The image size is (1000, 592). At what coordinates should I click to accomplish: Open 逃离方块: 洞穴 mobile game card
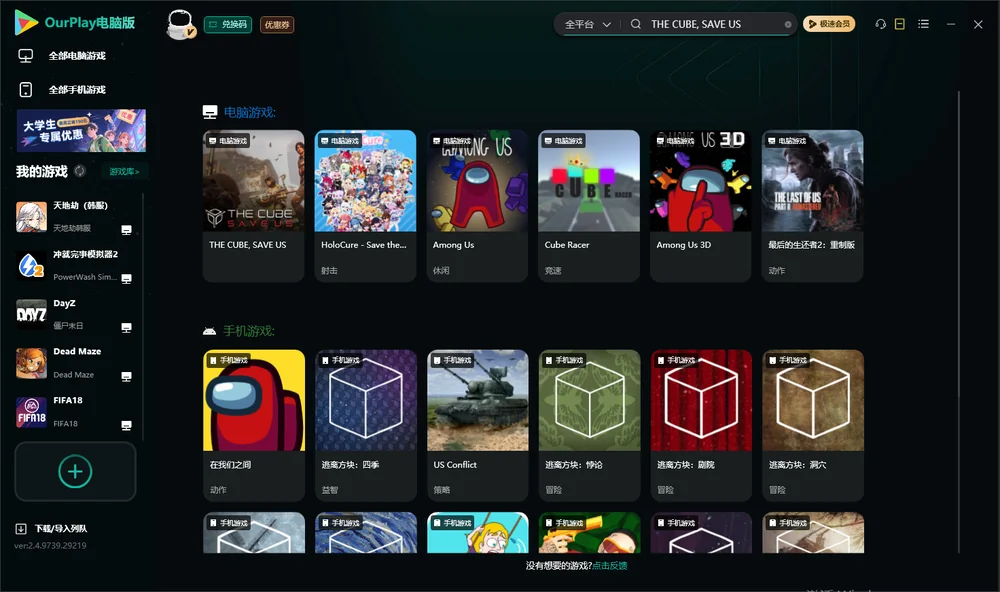[x=813, y=426]
